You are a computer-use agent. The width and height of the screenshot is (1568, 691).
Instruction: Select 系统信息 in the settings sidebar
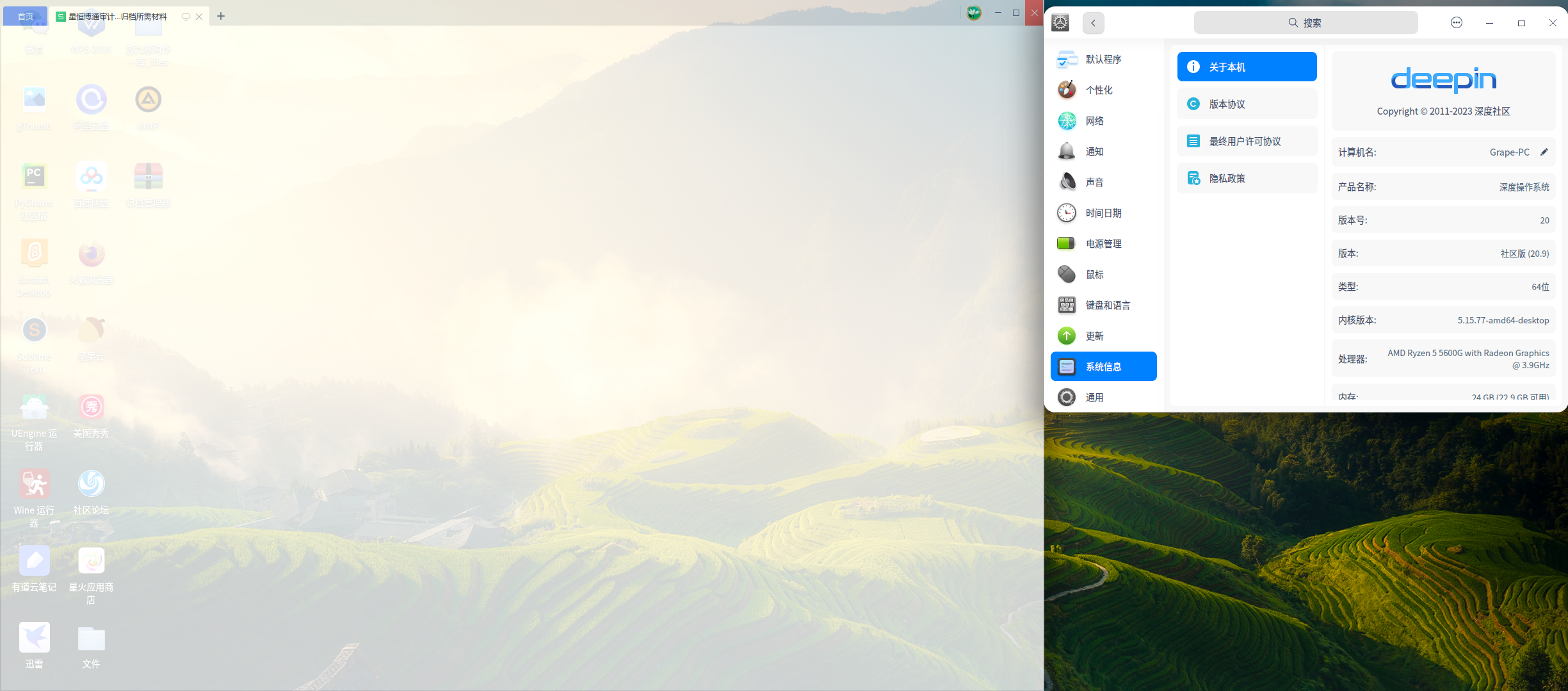[x=1104, y=366]
